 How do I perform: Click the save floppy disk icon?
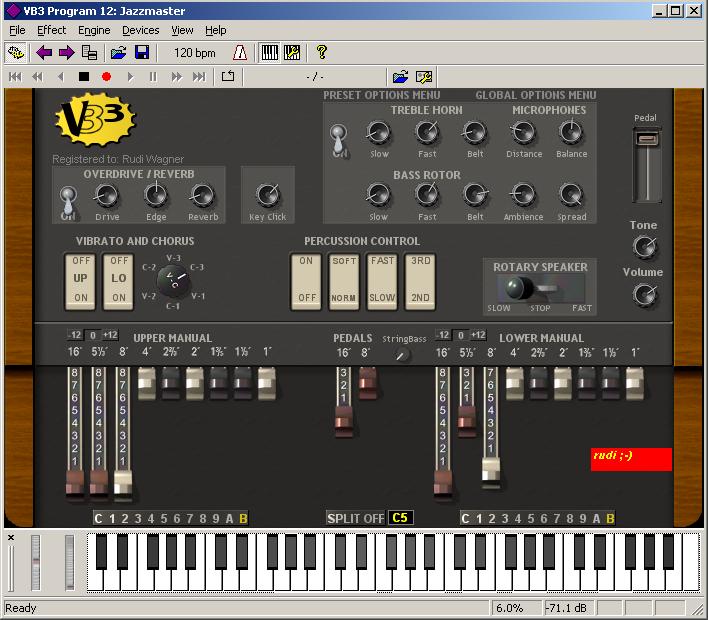click(x=142, y=53)
